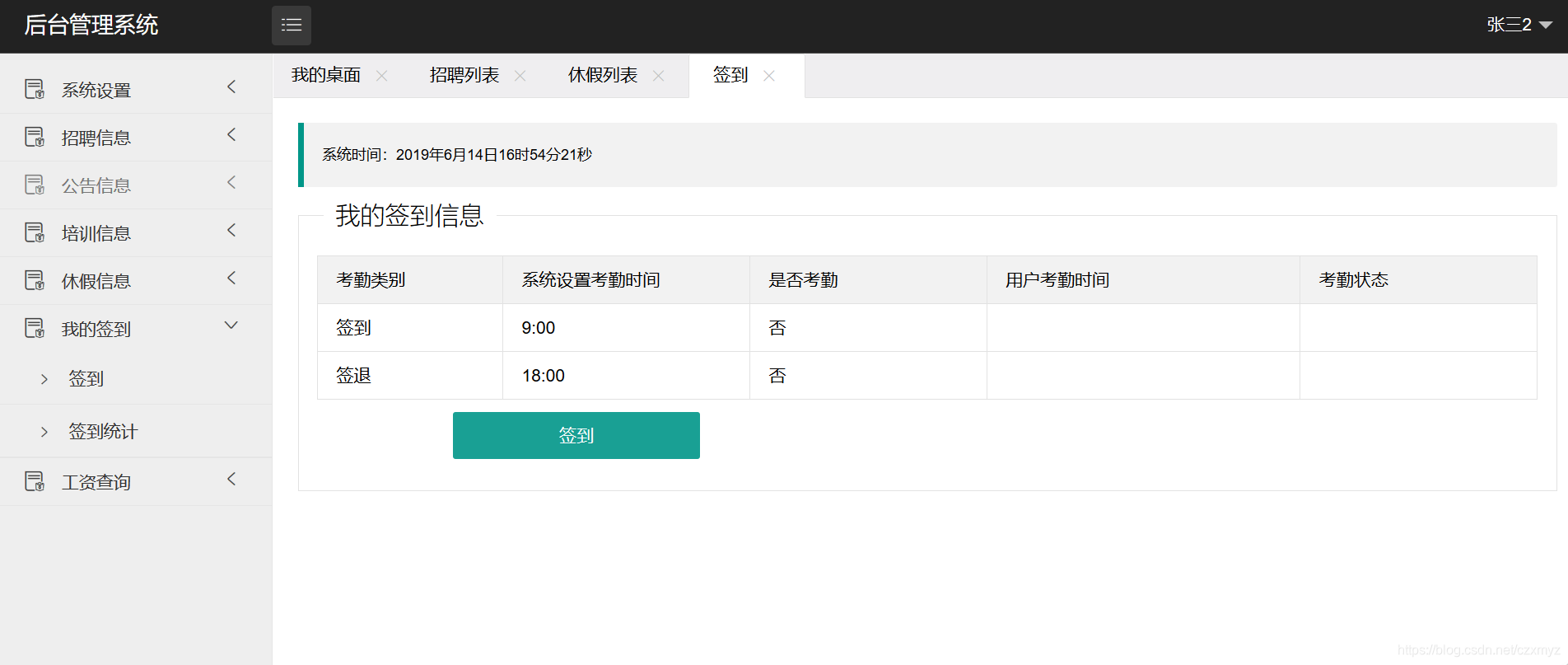The width and height of the screenshot is (1568, 665).
Task: Click the 后台管理系统 logo title
Action: click(91, 25)
